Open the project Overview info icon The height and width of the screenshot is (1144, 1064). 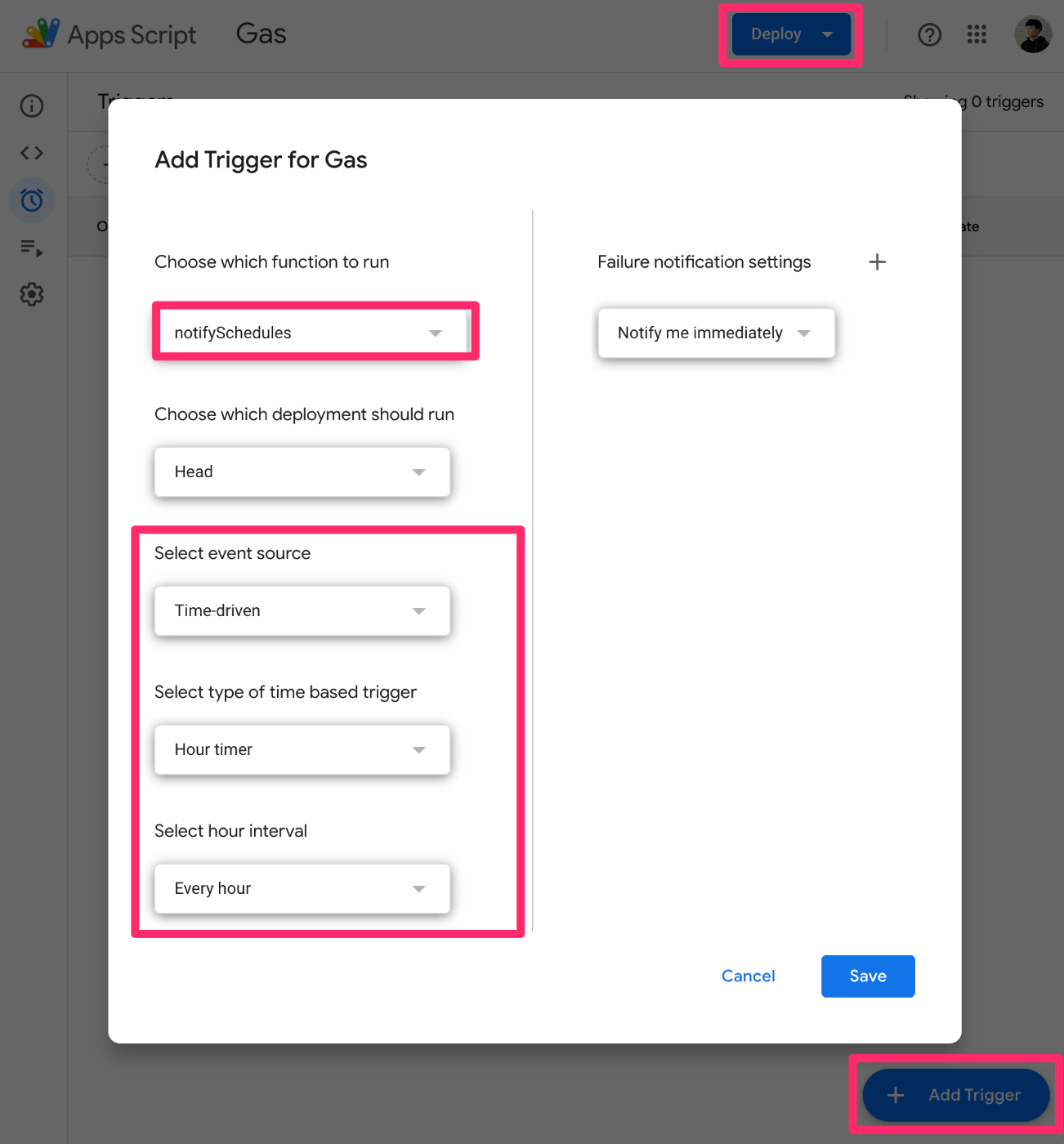[x=31, y=105]
